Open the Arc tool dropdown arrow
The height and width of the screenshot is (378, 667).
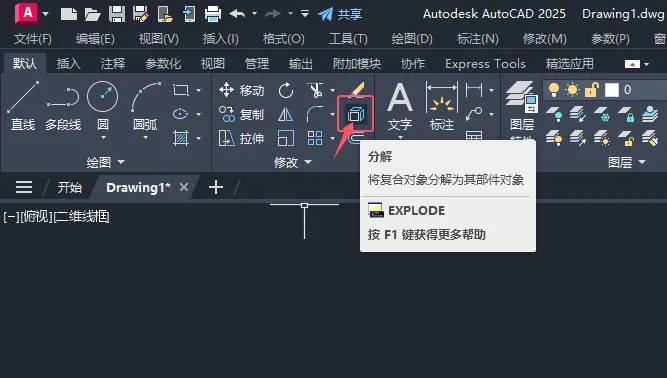145,138
